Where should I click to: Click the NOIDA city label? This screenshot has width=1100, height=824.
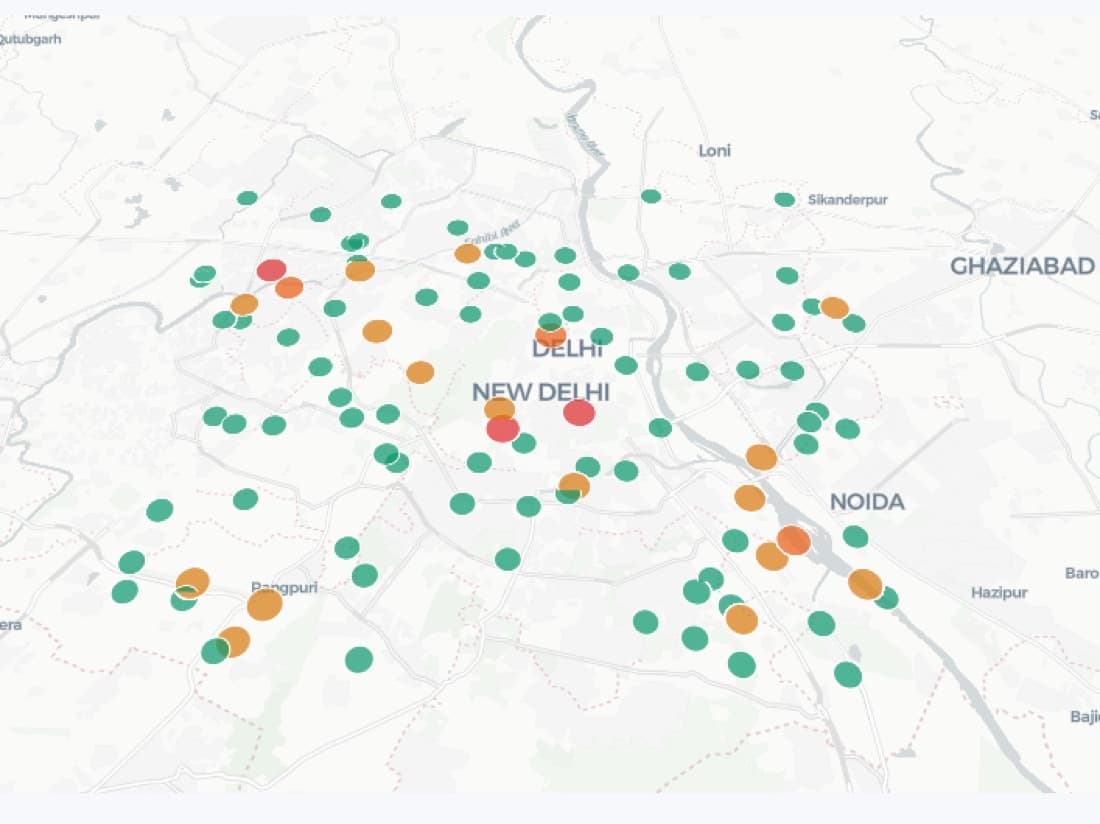tap(867, 502)
